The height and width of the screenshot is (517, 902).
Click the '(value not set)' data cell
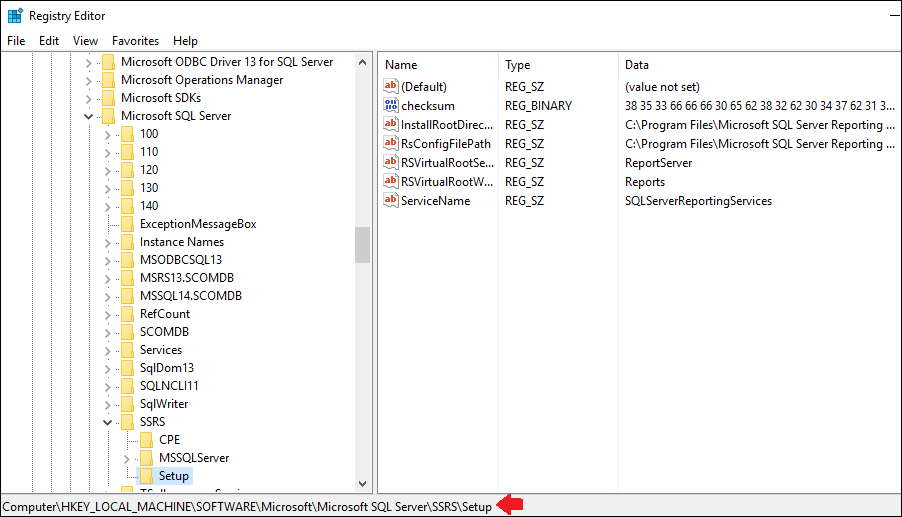tap(662, 87)
